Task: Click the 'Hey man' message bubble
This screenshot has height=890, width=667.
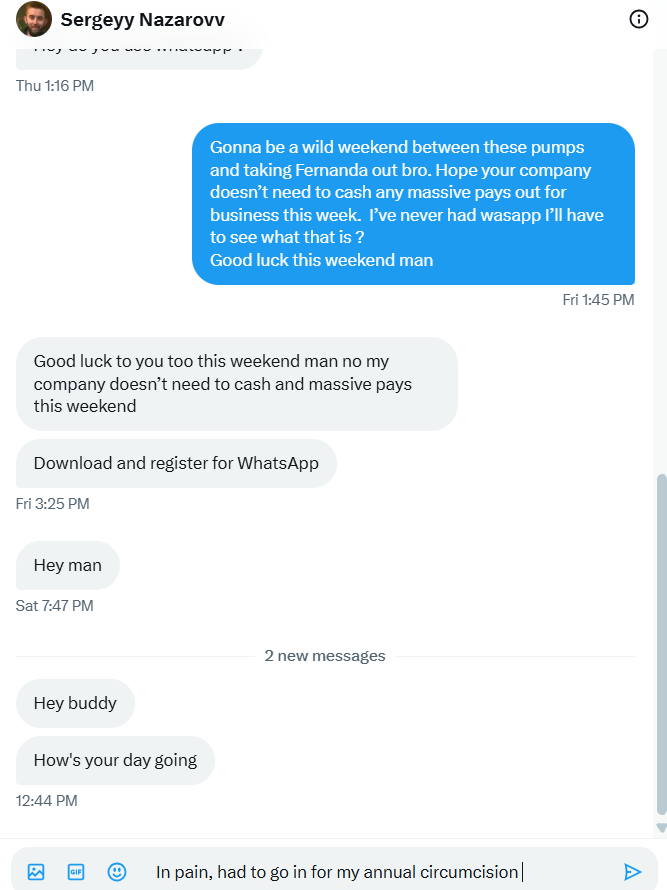Action: point(67,565)
